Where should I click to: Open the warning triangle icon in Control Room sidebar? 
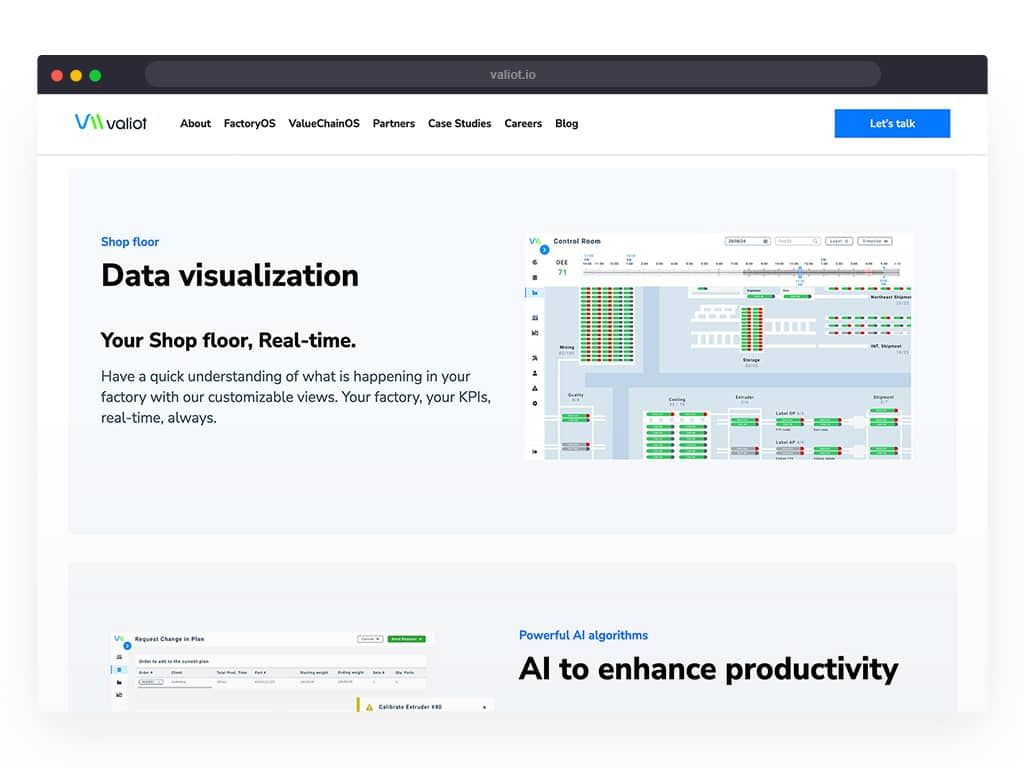535,389
